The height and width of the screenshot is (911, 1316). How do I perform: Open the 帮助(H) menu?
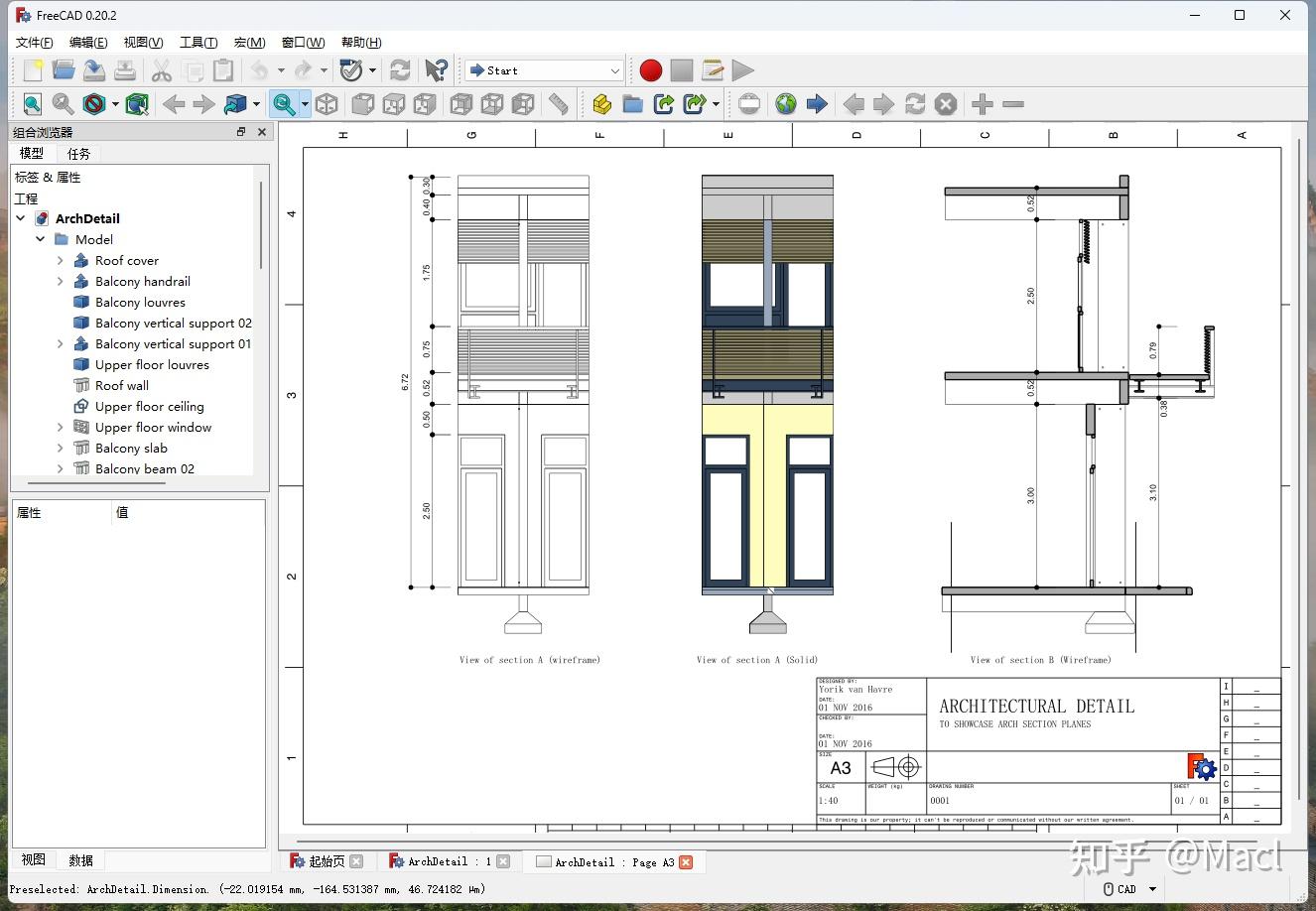(x=361, y=42)
